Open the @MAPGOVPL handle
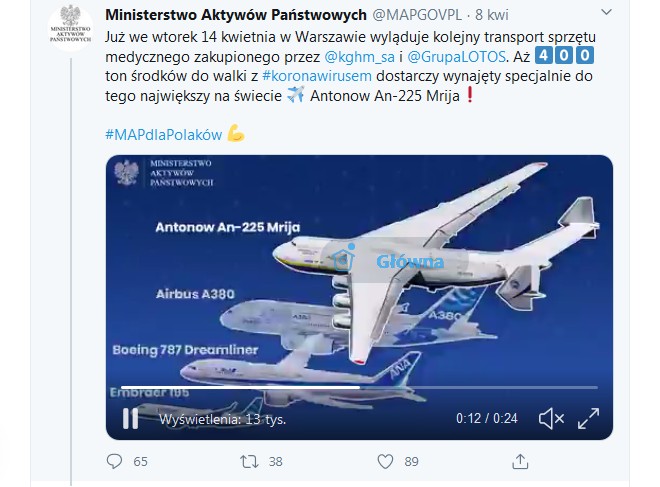660x487 pixels. point(417,15)
